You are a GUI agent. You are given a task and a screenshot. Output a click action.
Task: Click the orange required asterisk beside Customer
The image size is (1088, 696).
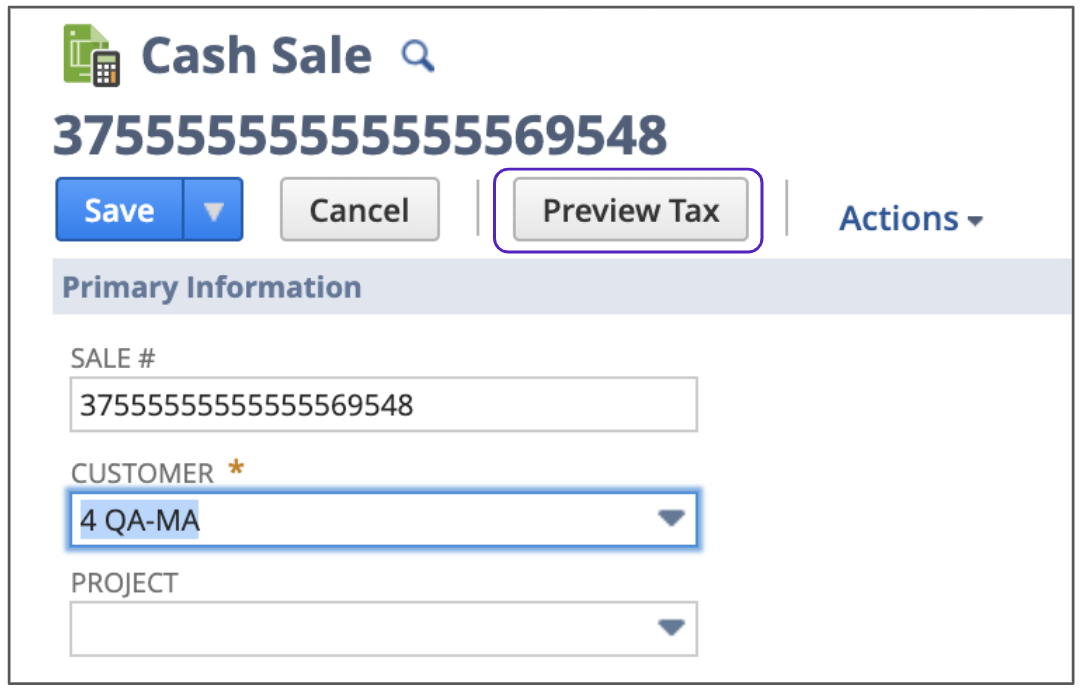tap(236, 467)
